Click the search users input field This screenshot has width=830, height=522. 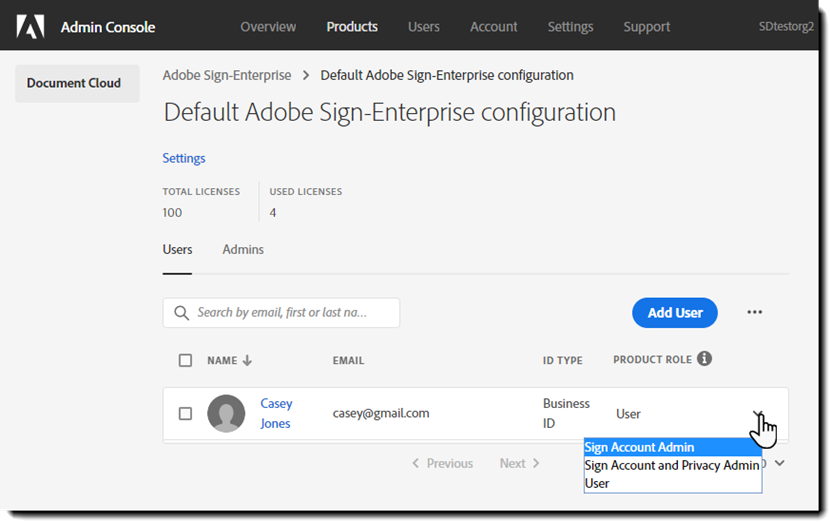pos(290,313)
